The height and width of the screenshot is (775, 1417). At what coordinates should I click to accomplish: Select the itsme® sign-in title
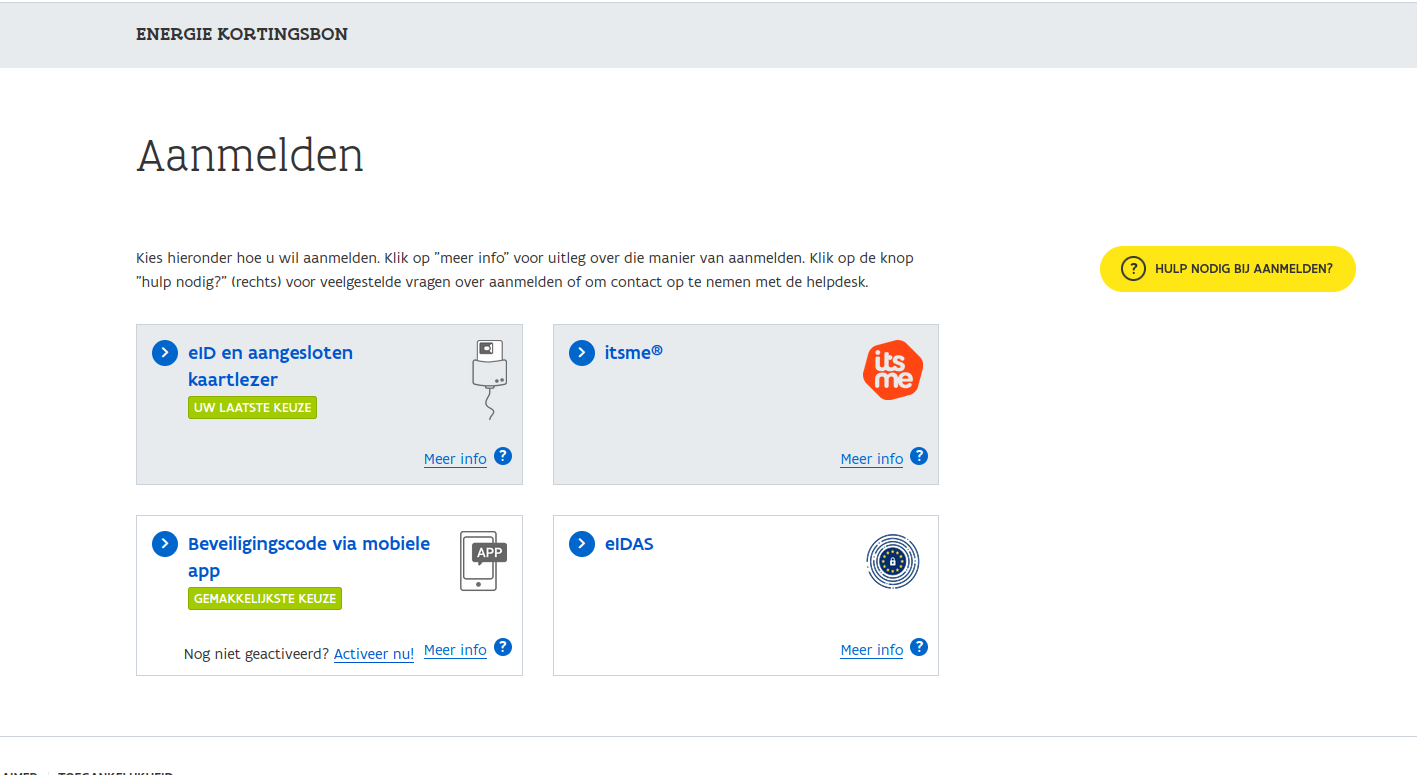[x=633, y=353]
